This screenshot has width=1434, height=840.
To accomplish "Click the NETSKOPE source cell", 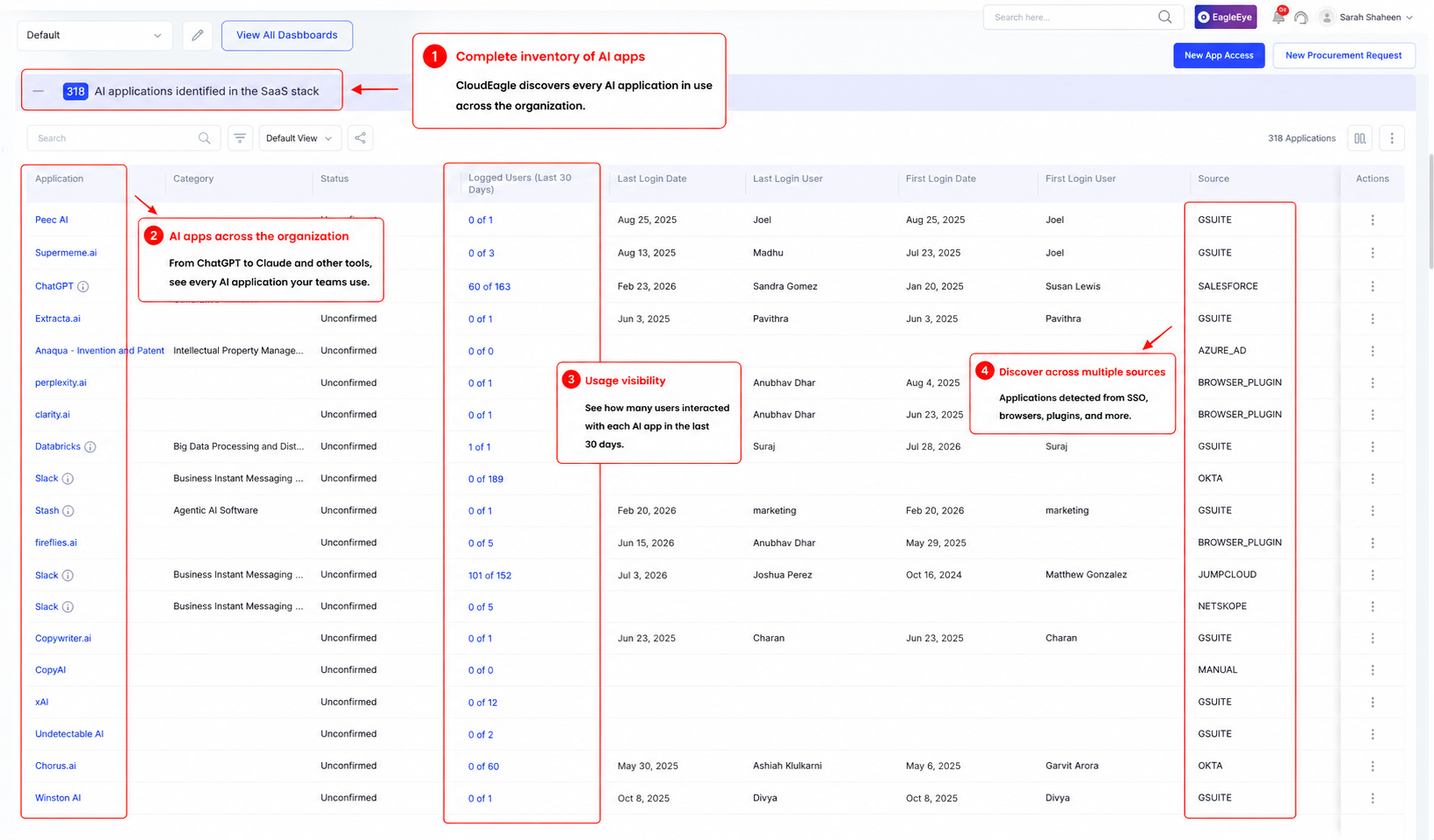I will 1222,606.
